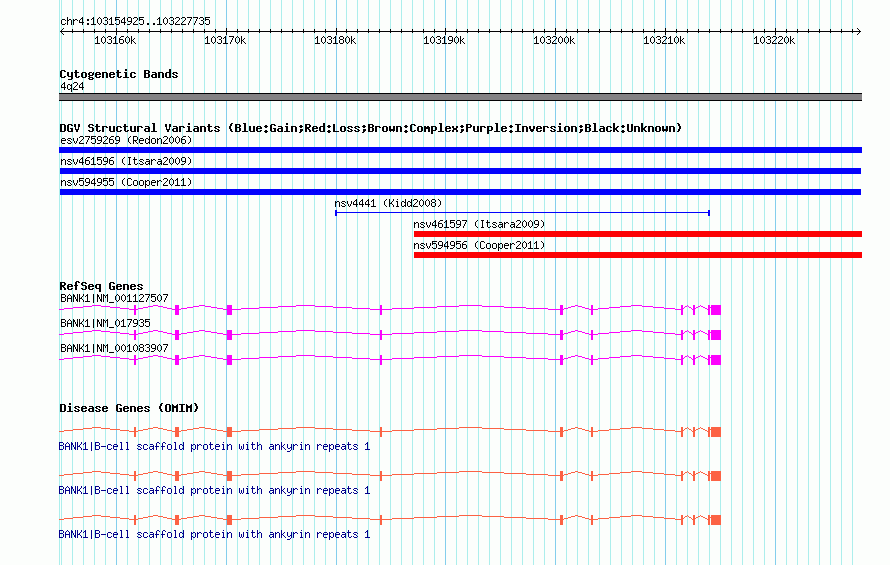890x565 pixels.
Task: Click the 103180k ruler label
Action: (x=335, y=40)
